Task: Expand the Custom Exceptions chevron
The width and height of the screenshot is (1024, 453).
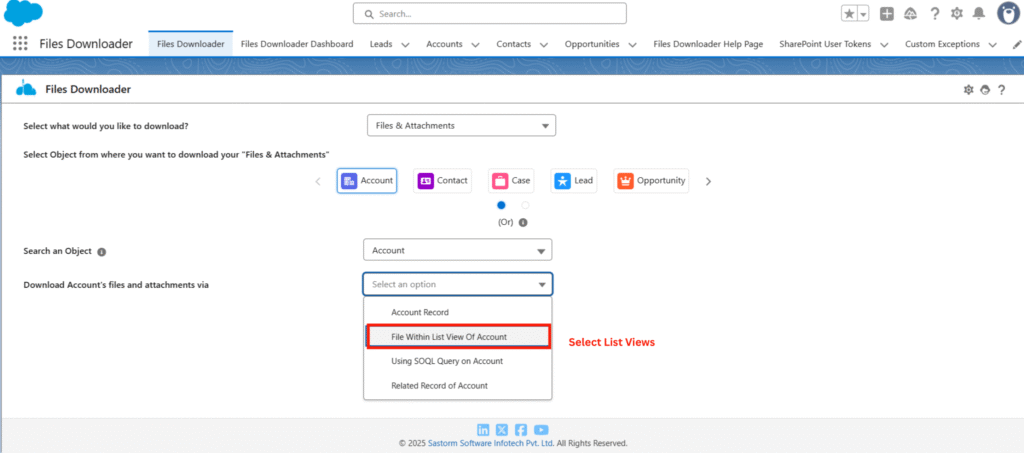Action: (x=993, y=44)
